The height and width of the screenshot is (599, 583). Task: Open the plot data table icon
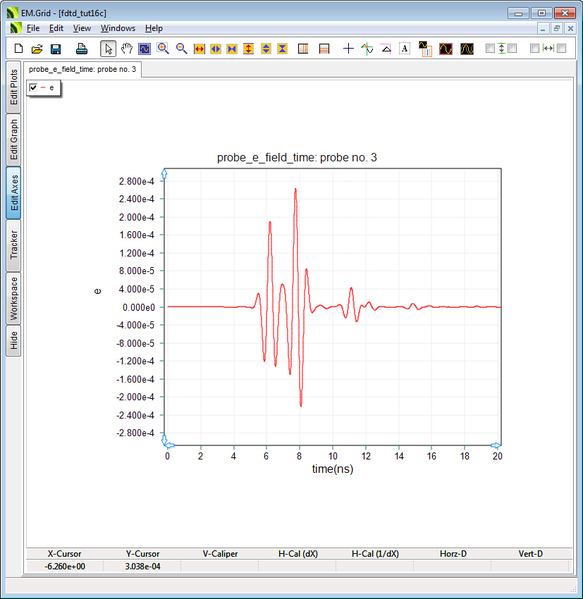pos(425,49)
